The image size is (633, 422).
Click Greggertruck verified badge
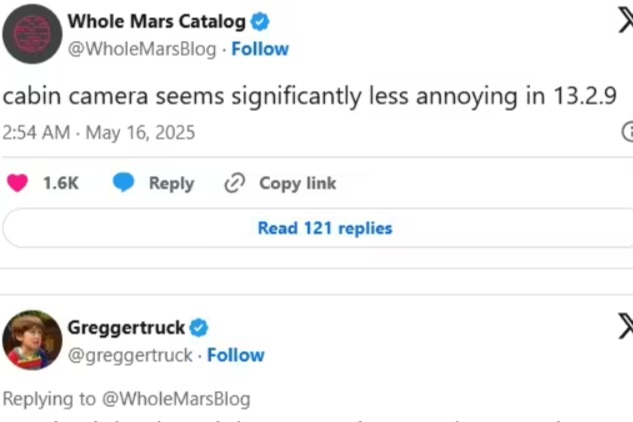[x=199, y=328]
